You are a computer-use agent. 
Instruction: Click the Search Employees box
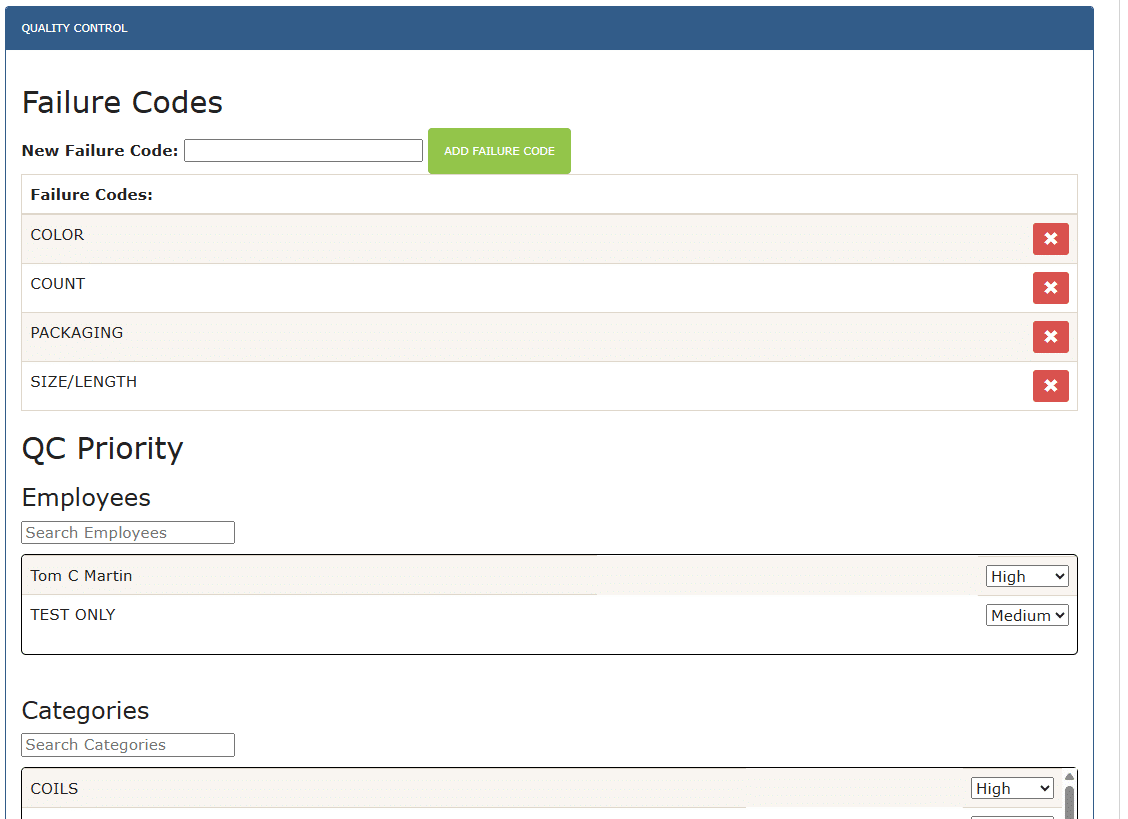(128, 533)
